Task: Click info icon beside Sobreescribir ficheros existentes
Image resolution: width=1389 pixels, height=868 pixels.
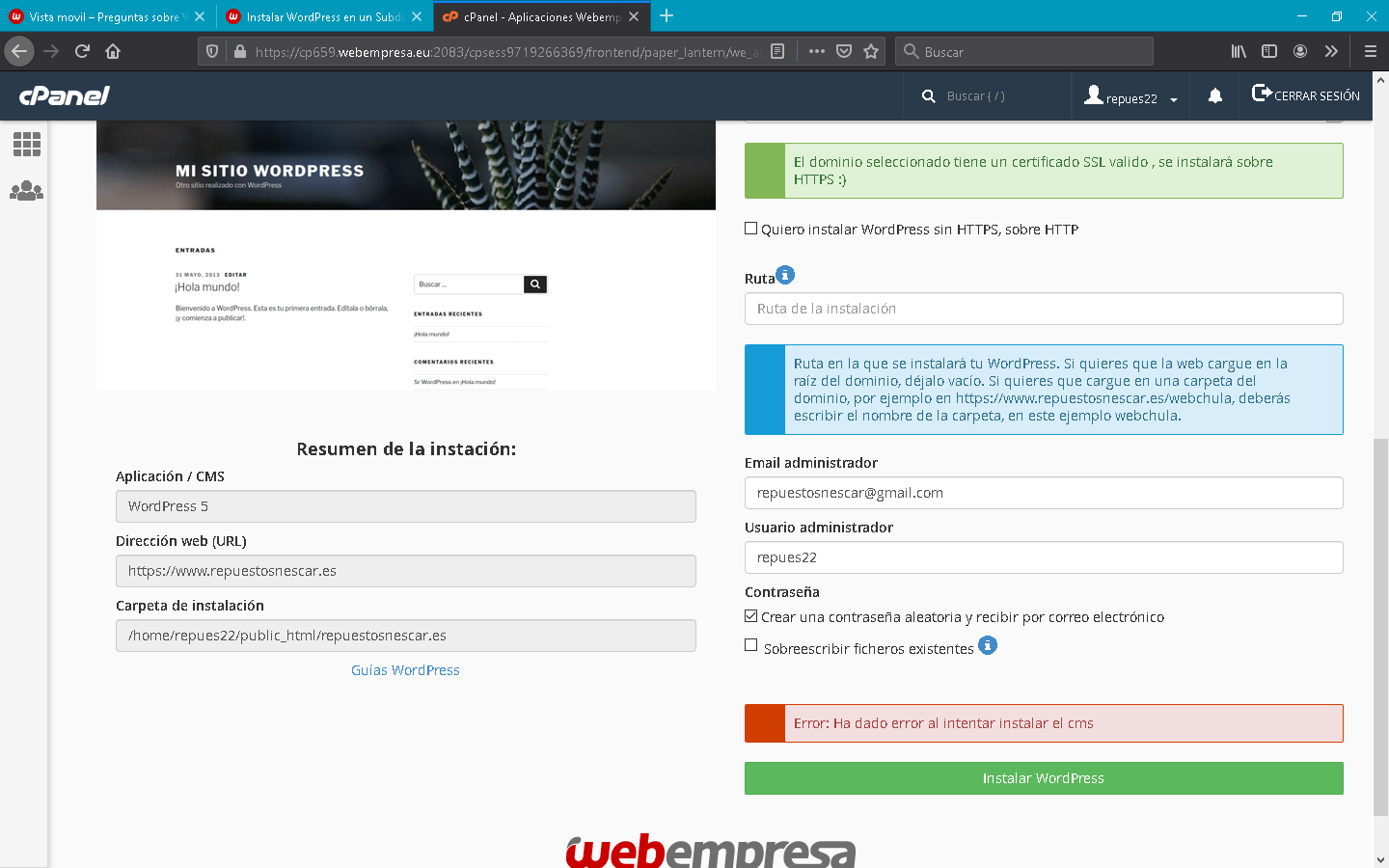Action: point(988,645)
